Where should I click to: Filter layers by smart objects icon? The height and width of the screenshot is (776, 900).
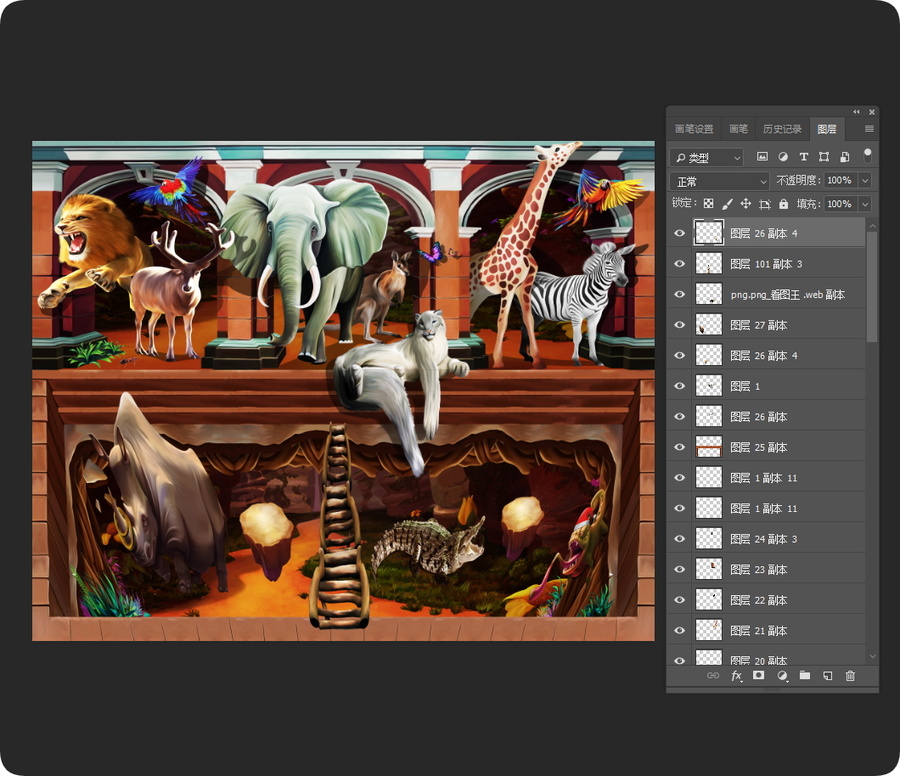click(x=844, y=157)
